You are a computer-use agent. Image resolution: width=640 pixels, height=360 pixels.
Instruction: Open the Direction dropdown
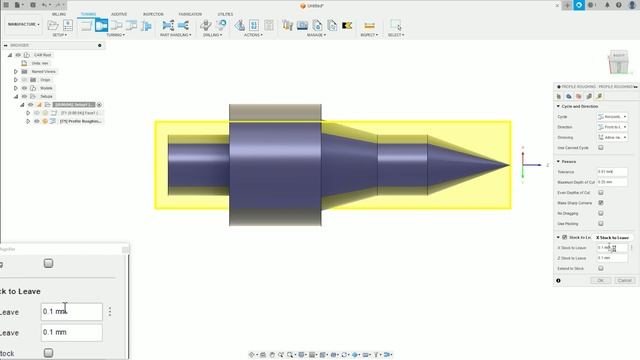(612, 127)
